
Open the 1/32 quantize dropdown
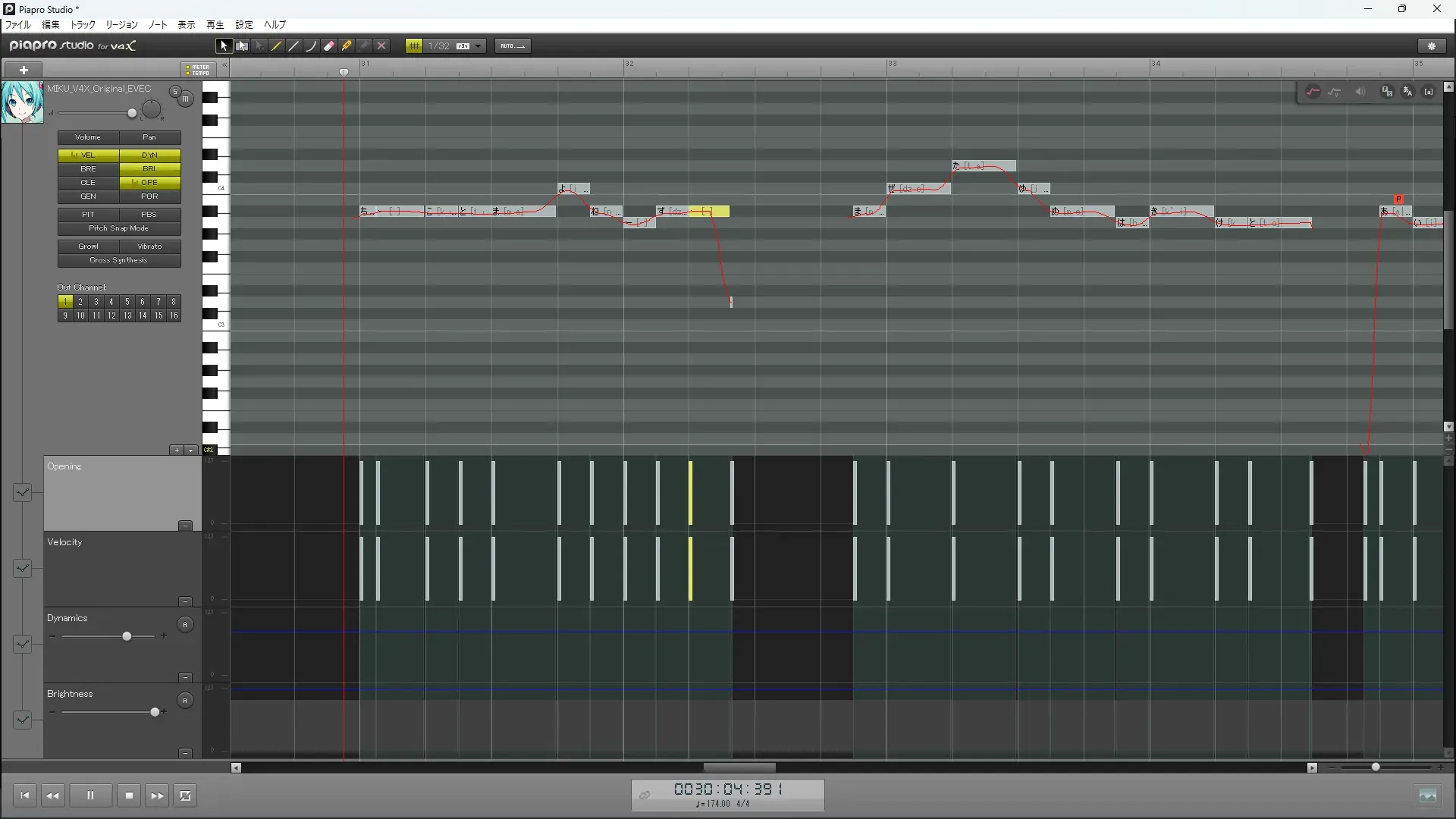pos(478,46)
